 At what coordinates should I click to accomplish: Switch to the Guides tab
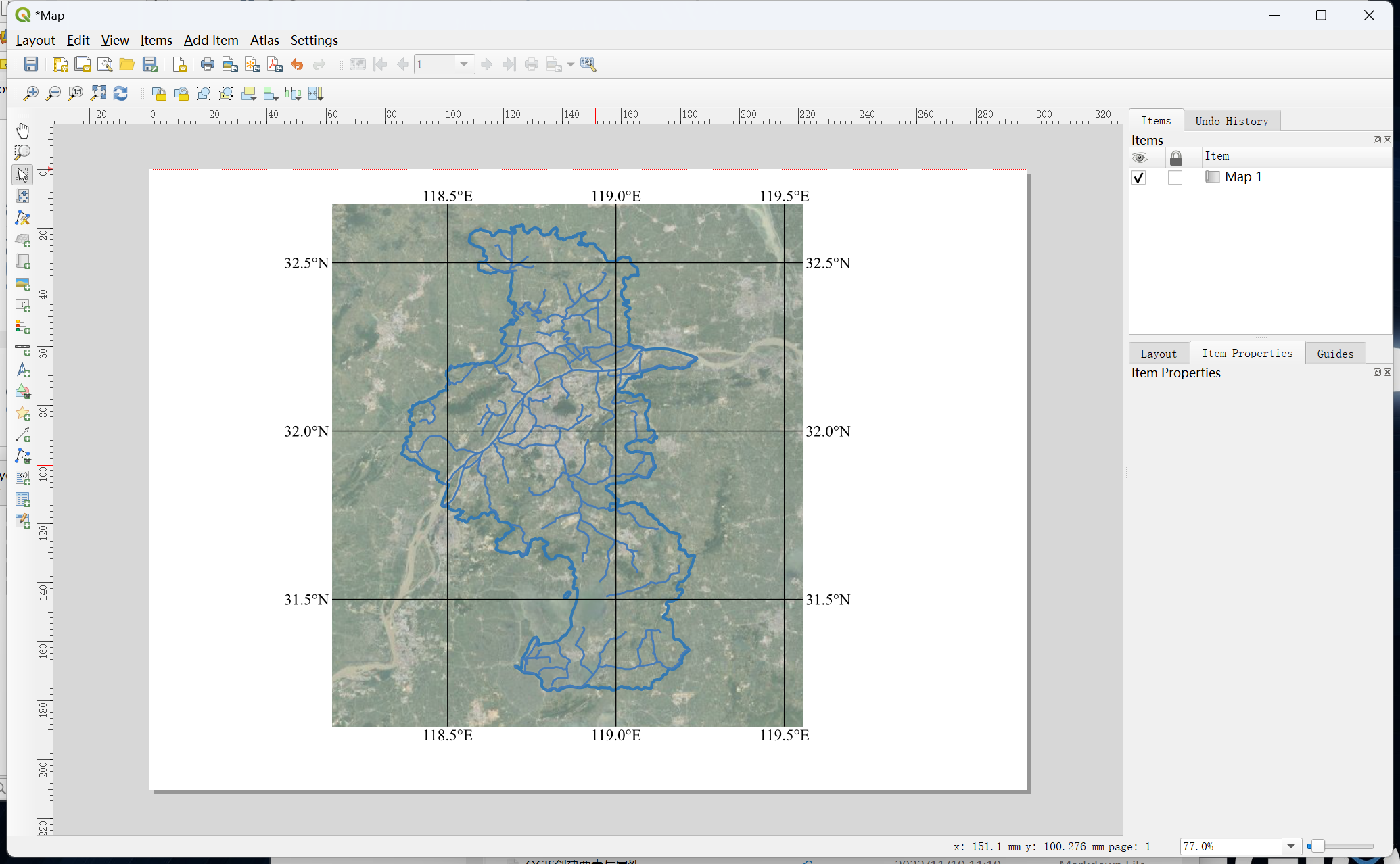tap(1334, 354)
